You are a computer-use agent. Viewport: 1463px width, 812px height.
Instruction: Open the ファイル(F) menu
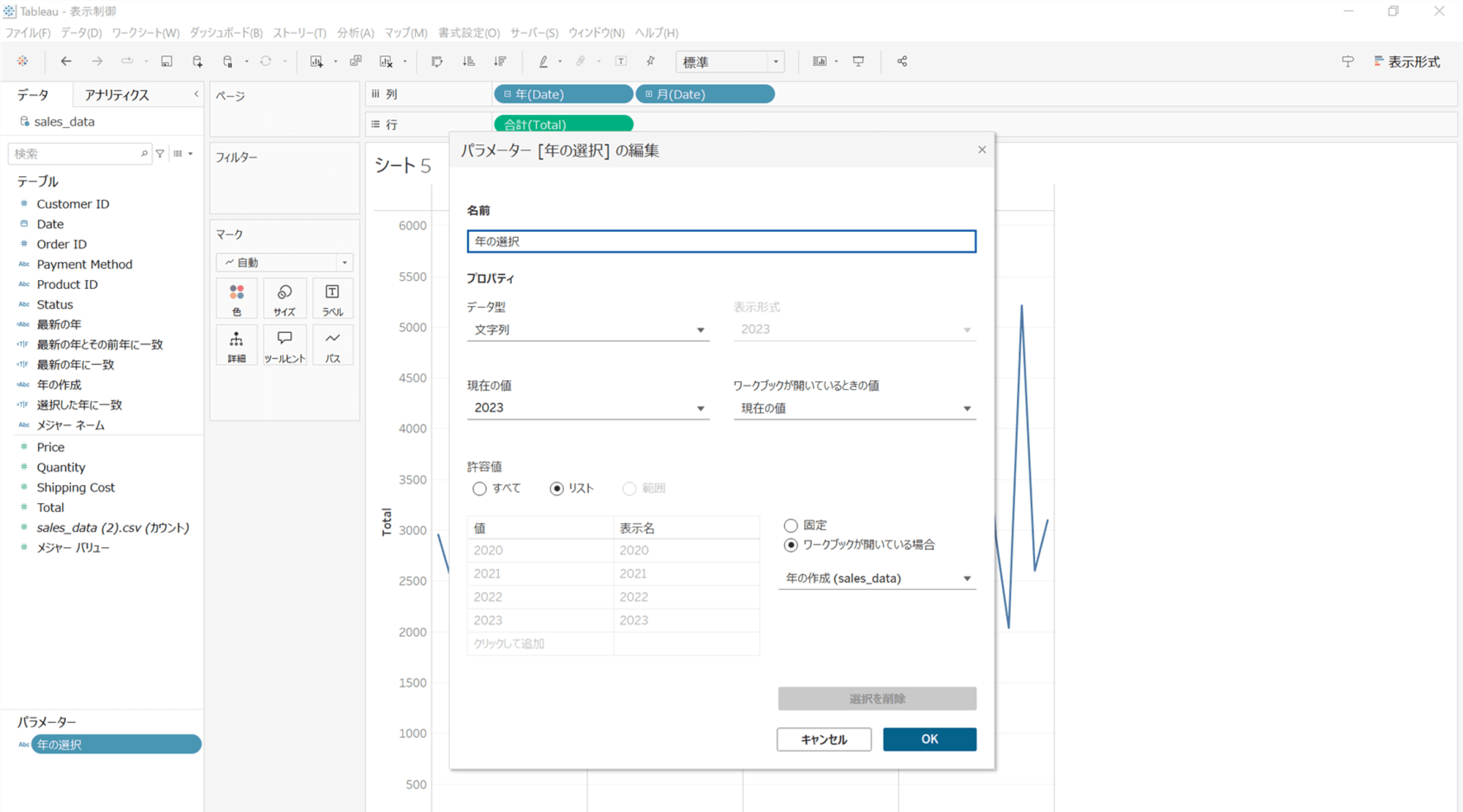point(29,33)
